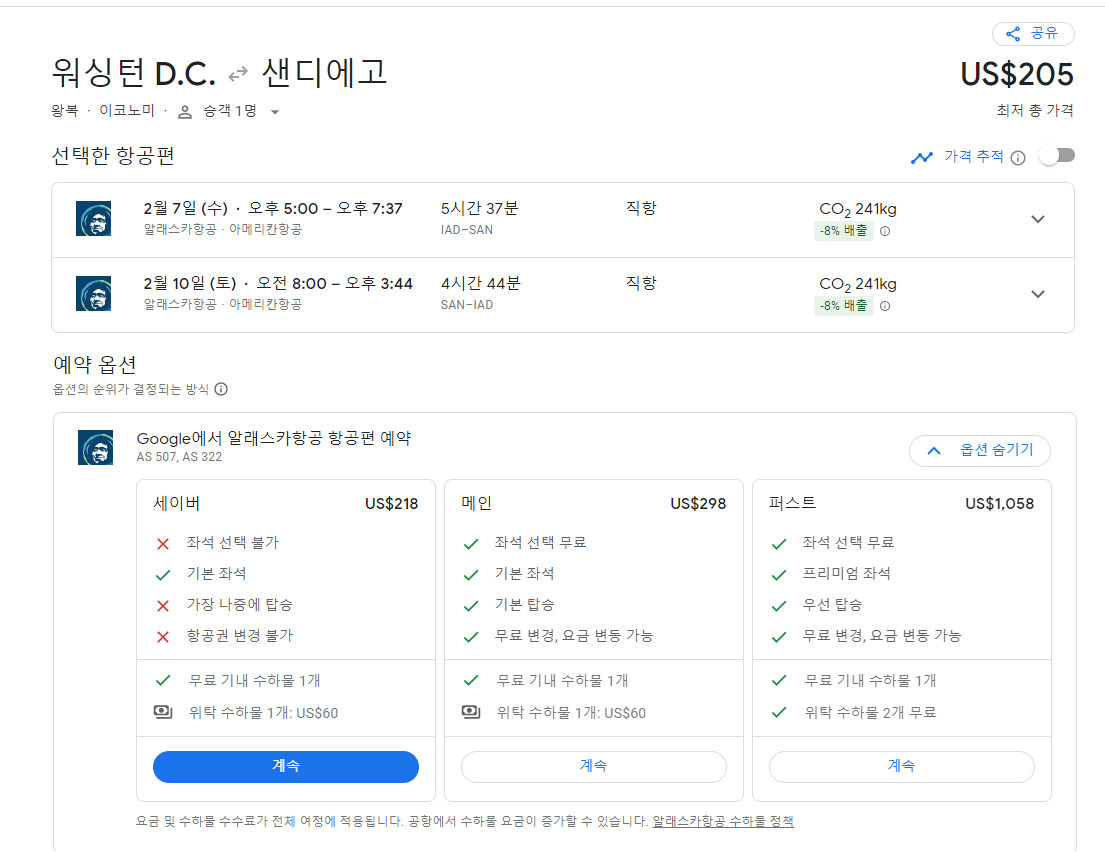This screenshot has height=852, width=1105.
Task: Click green check beside 위탁 수하물 2개 무료
Action: click(x=779, y=712)
